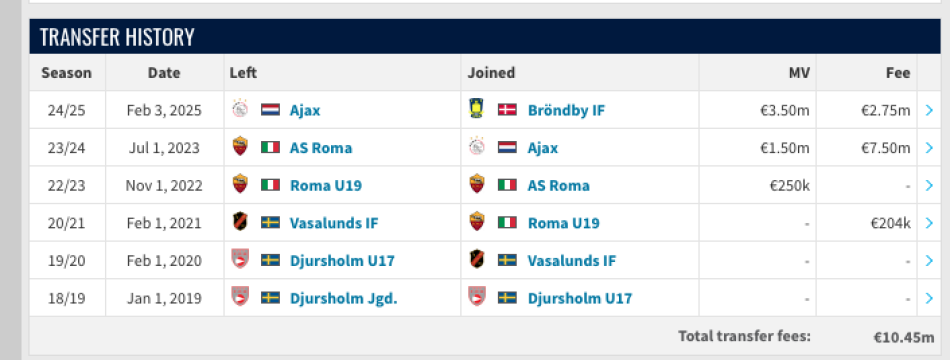Open the Bröndby IF club link
The image size is (950, 360).
[x=566, y=110]
